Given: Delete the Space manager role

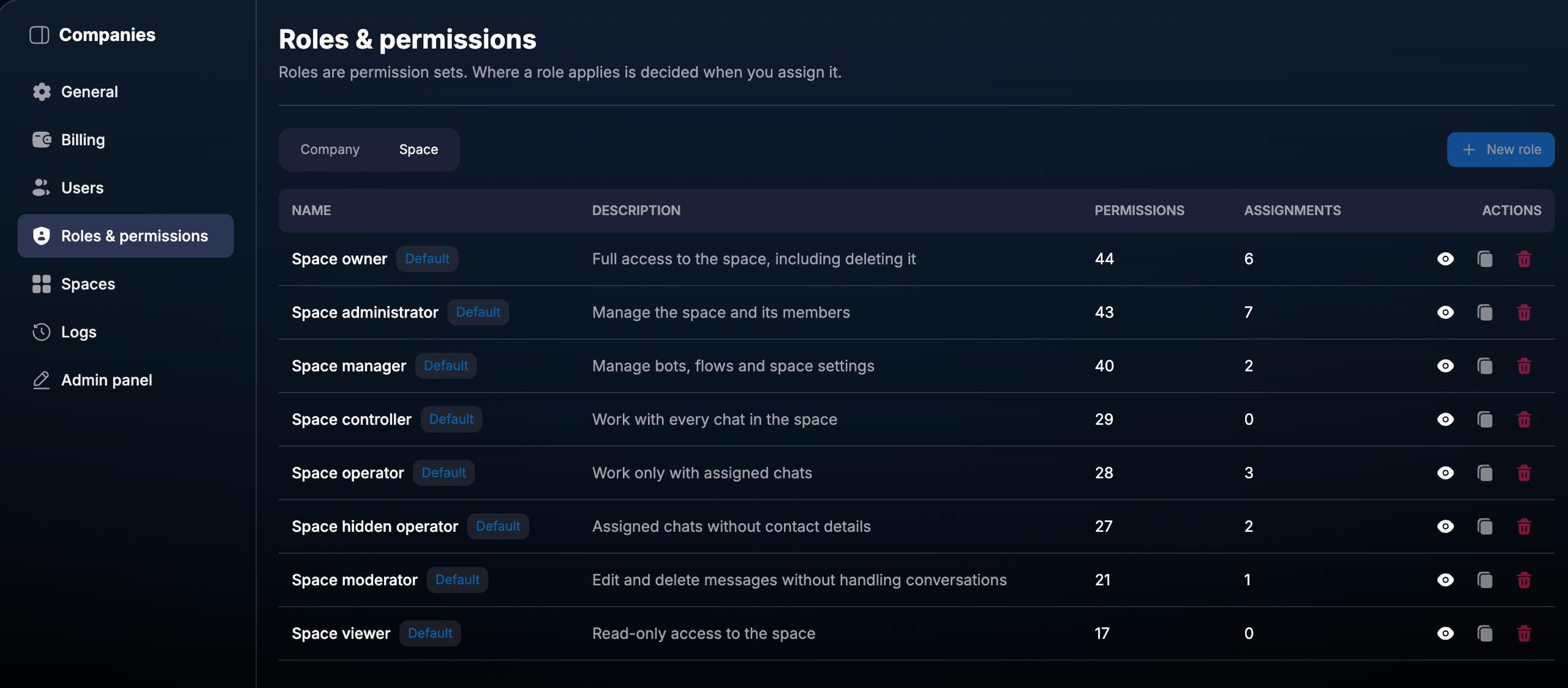Looking at the screenshot, I should [x=1524, y=366].
